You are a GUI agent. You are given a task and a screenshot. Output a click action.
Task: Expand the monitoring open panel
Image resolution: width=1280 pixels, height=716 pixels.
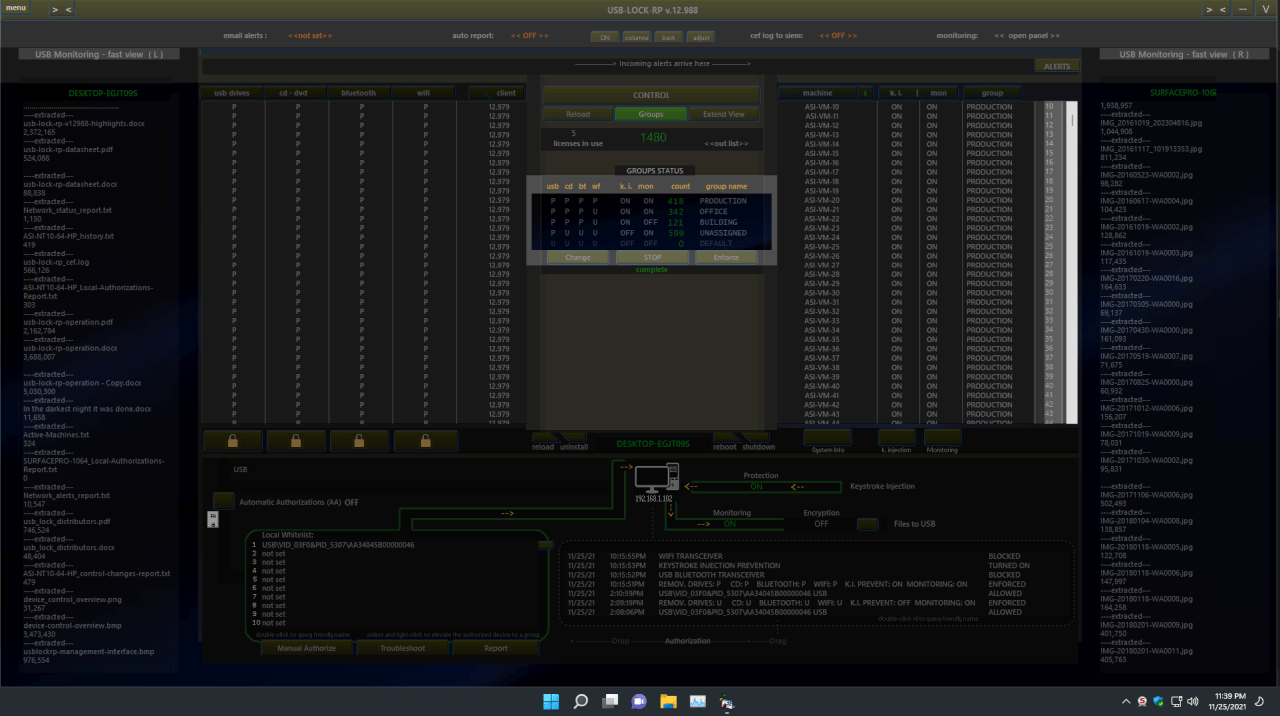tap(1028, 35)
